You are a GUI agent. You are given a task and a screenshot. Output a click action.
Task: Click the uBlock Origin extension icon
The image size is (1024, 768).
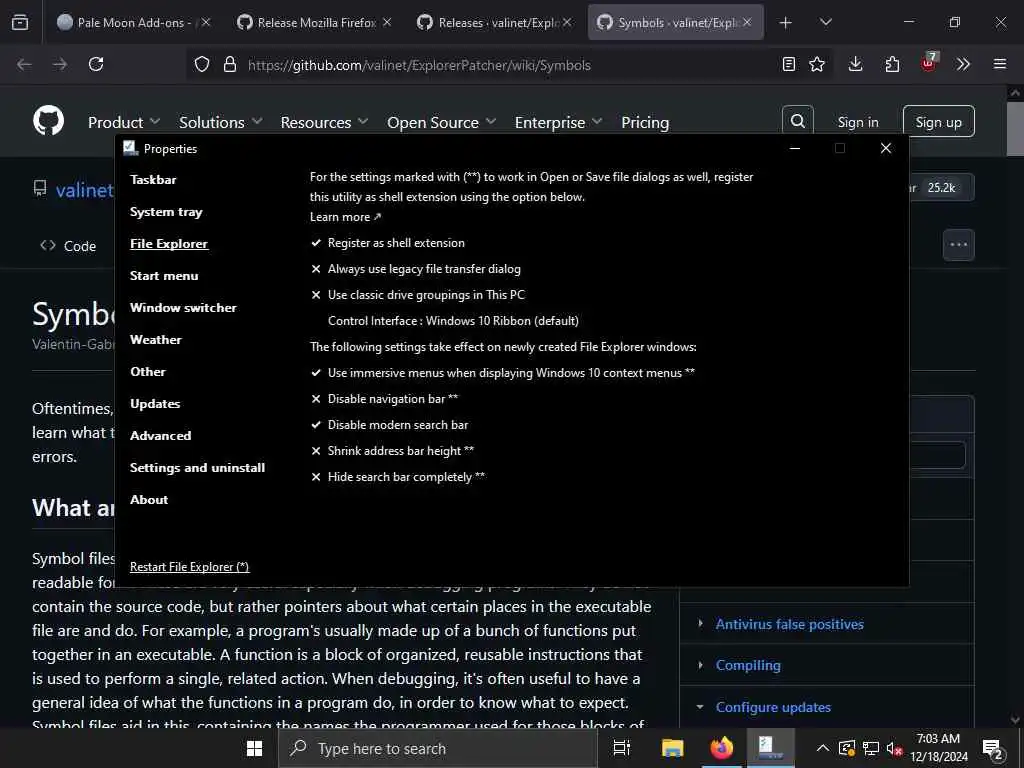[x=928, y=63]
